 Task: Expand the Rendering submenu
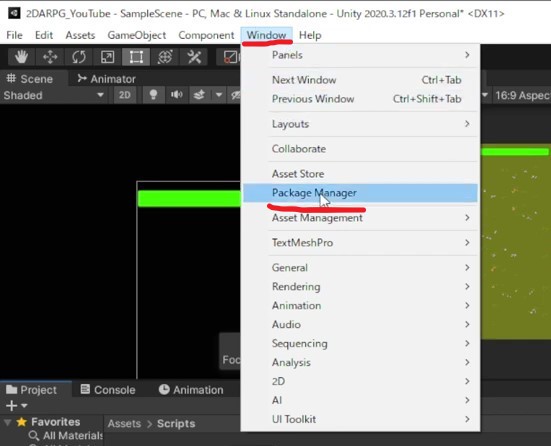360,287
